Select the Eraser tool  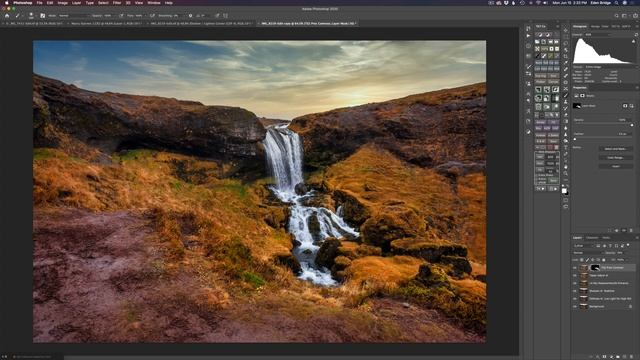[566, 115]
